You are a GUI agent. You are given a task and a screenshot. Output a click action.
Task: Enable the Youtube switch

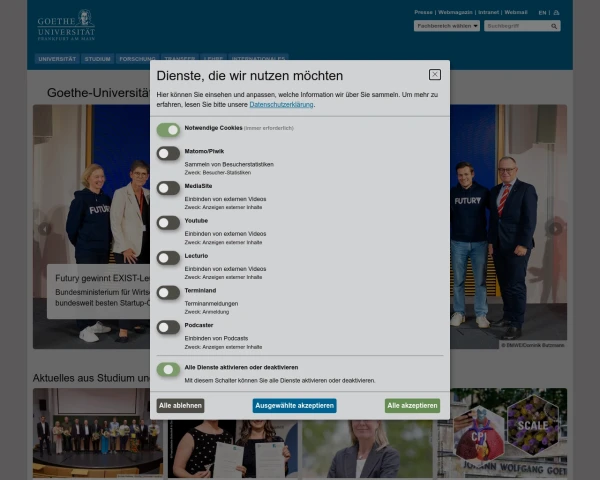point(168,223)
